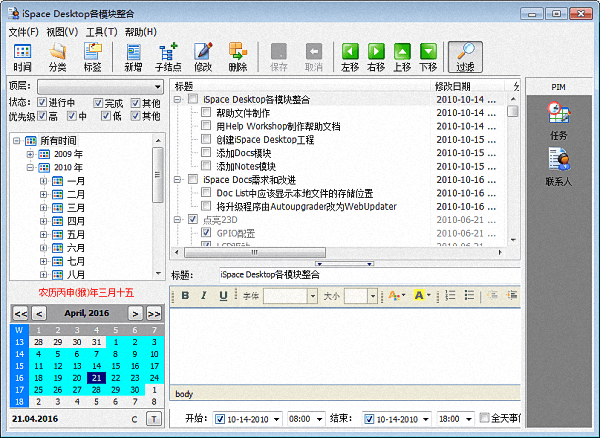Check the 帮助文件制作 task checkbox
This screenshot has height=438, width=600.
(x=206, y=112)
